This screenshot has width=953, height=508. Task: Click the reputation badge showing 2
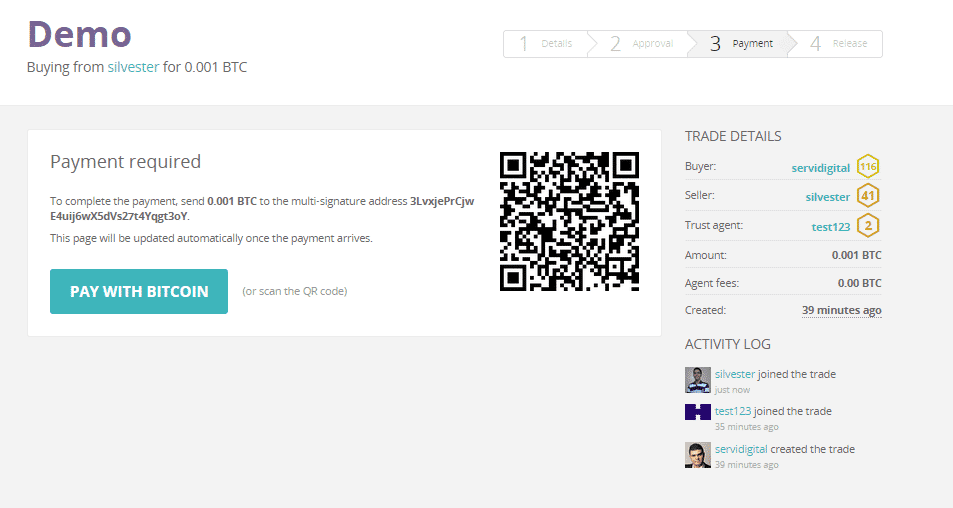pos(868,225)
